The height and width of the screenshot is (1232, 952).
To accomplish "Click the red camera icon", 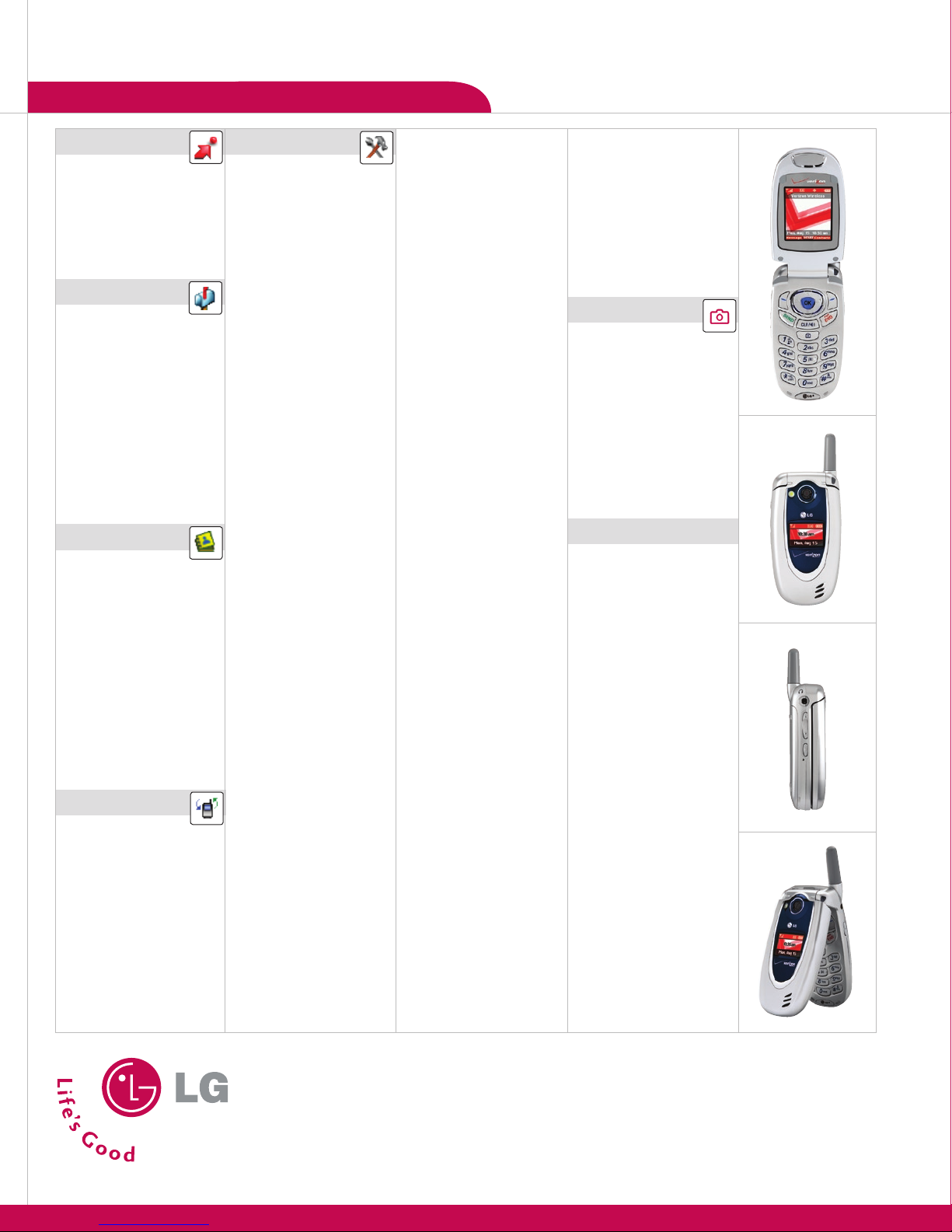I will (720, 316).
